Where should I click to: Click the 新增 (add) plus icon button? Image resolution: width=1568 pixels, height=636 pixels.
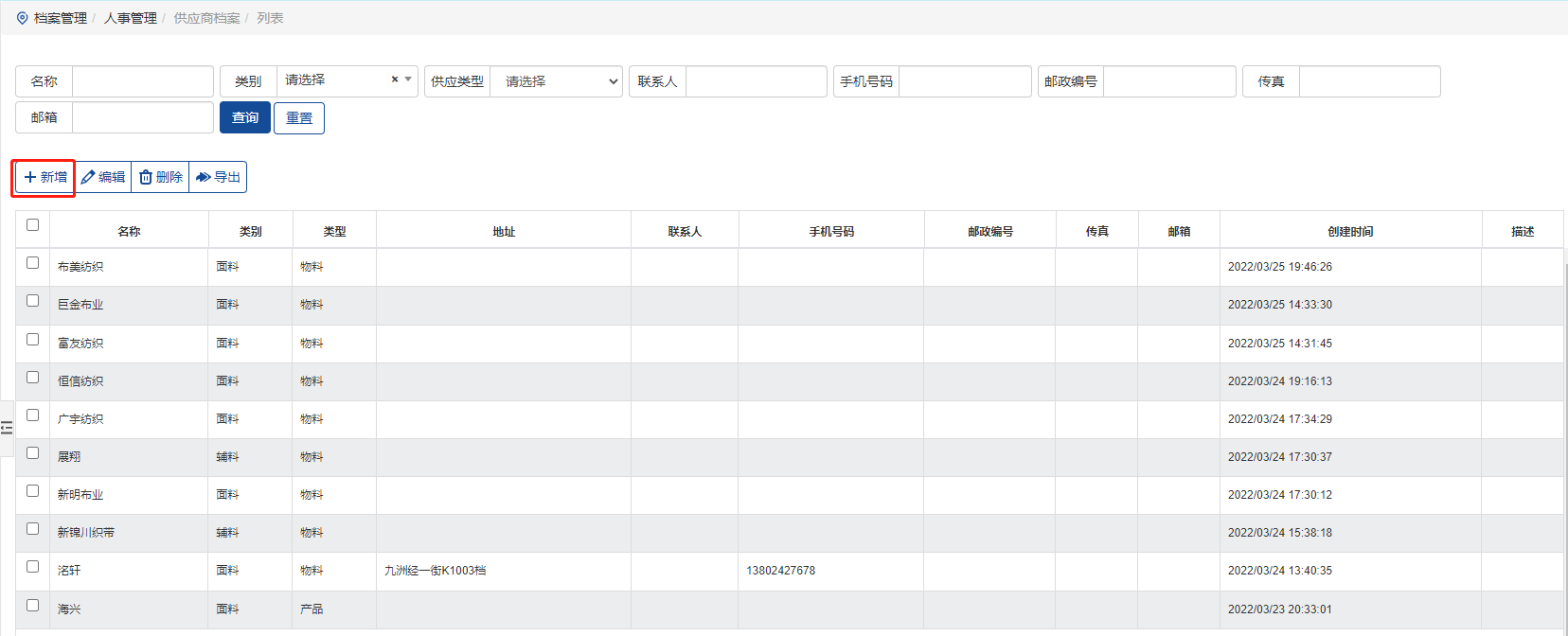[x=45, y=177]
